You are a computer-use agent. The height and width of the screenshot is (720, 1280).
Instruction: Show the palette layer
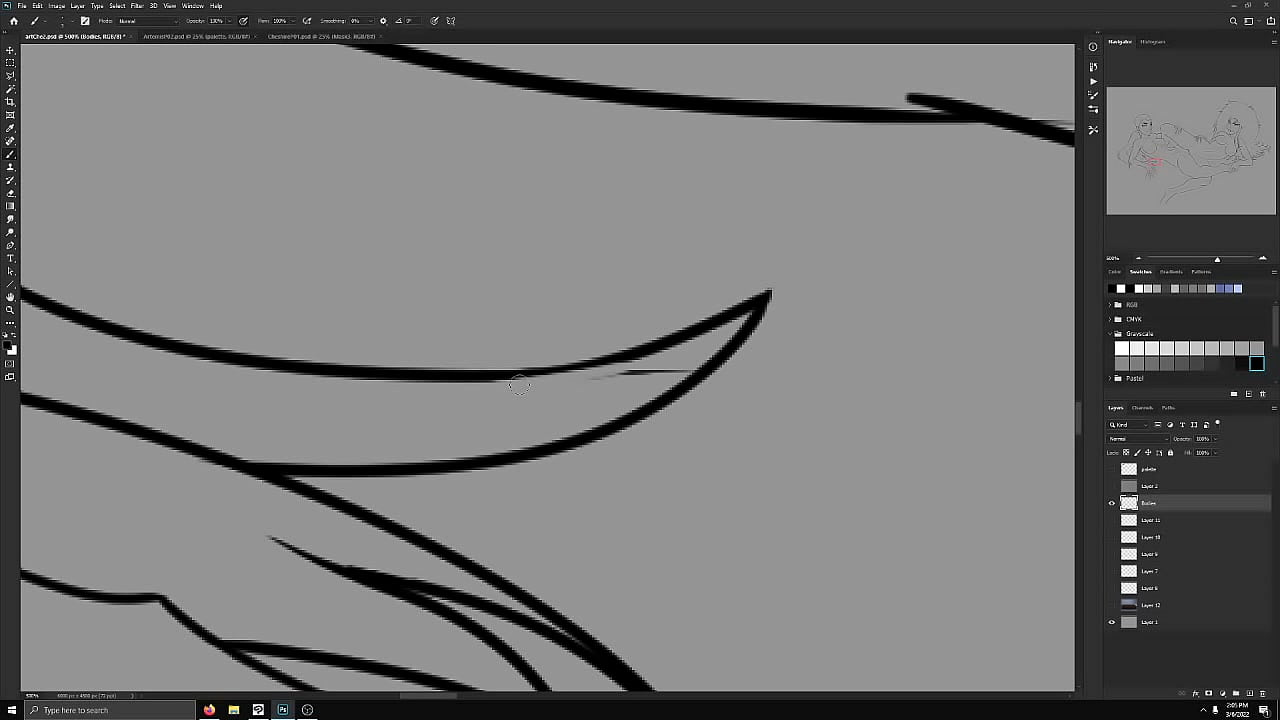click(1111, 469)
